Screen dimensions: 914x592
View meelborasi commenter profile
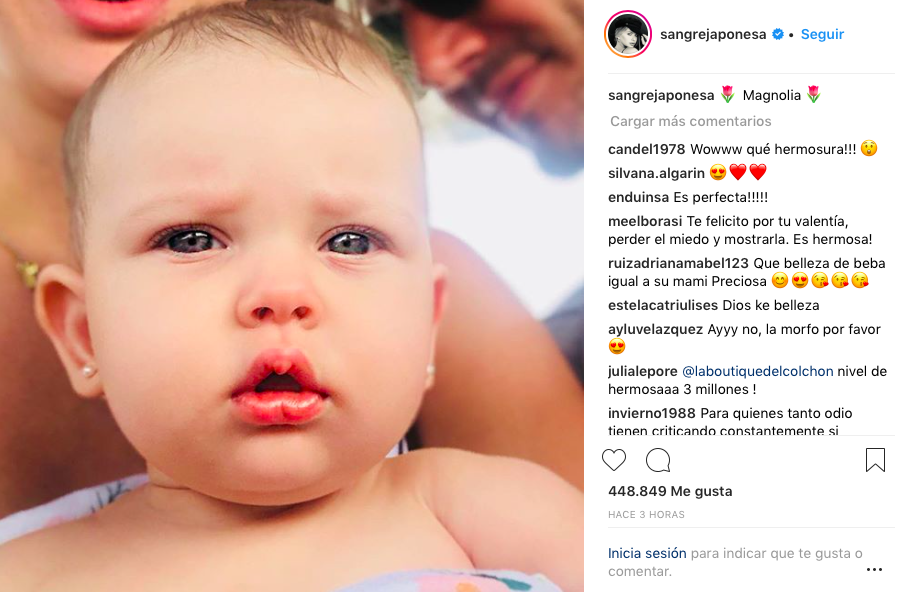coord(645,221)
